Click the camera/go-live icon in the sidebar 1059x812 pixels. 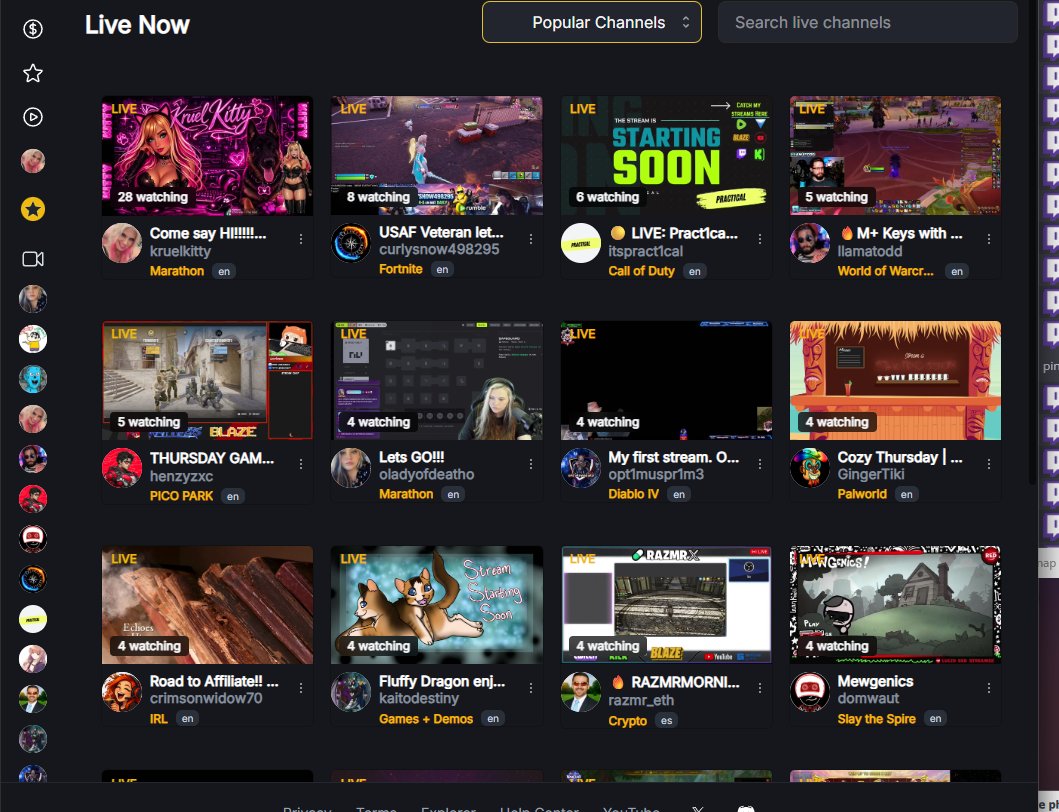(x=32, y=258)
